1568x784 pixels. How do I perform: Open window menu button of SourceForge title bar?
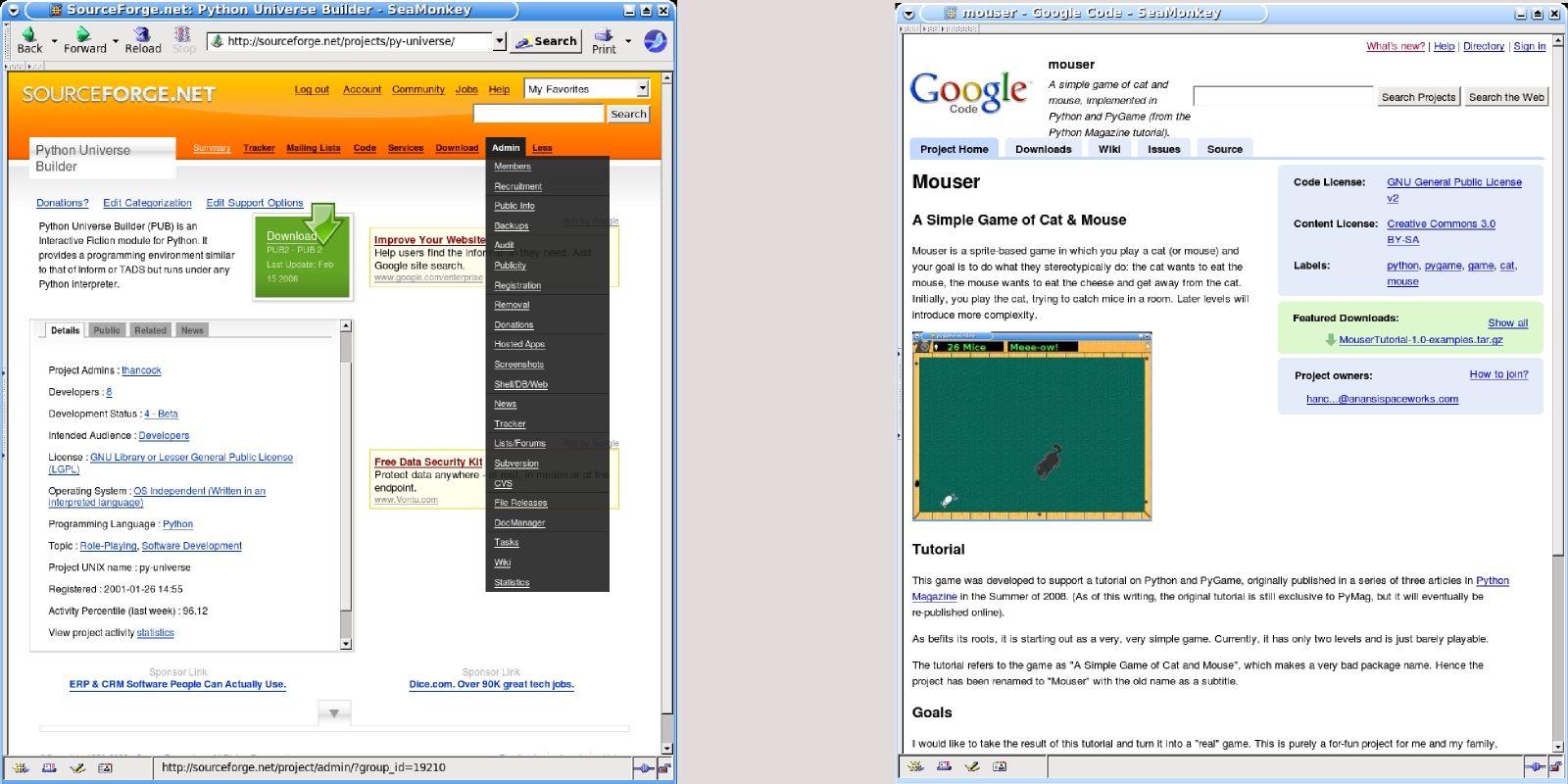click(14, 11)
